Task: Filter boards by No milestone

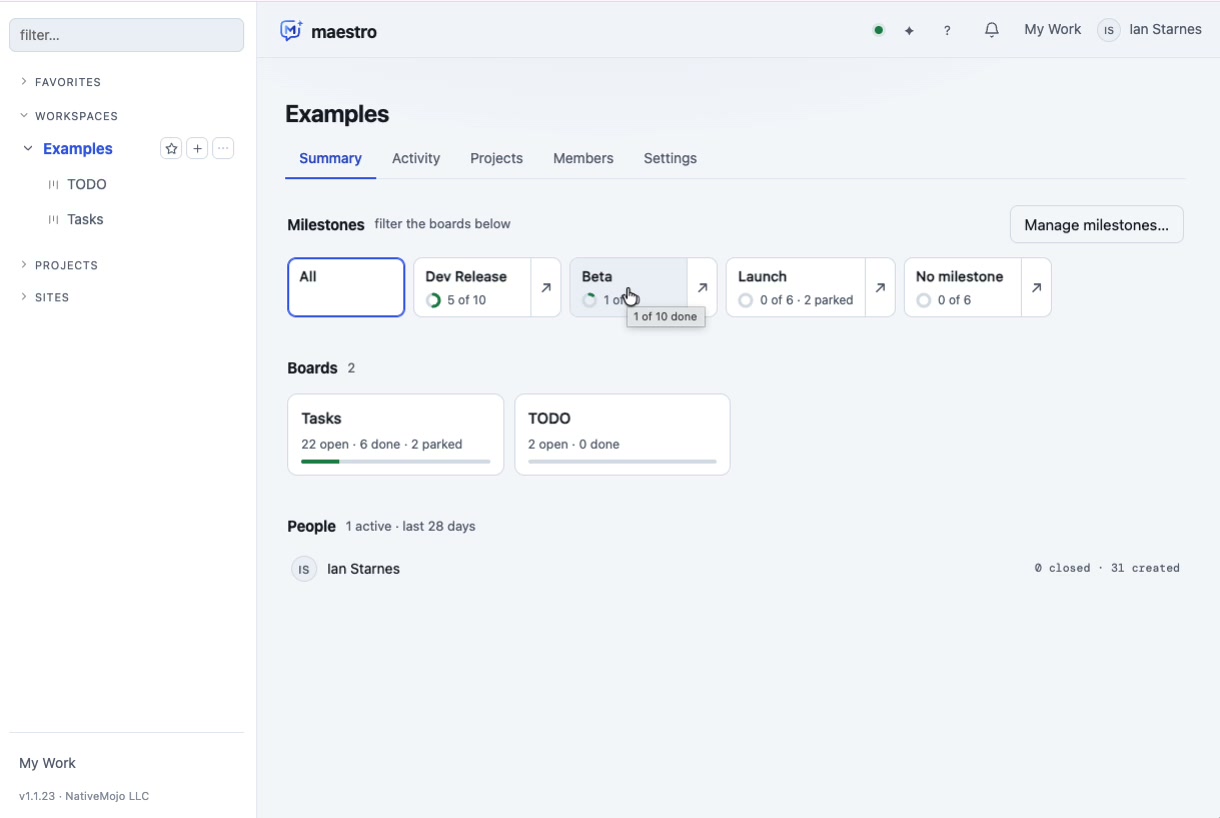Action: 962,288
